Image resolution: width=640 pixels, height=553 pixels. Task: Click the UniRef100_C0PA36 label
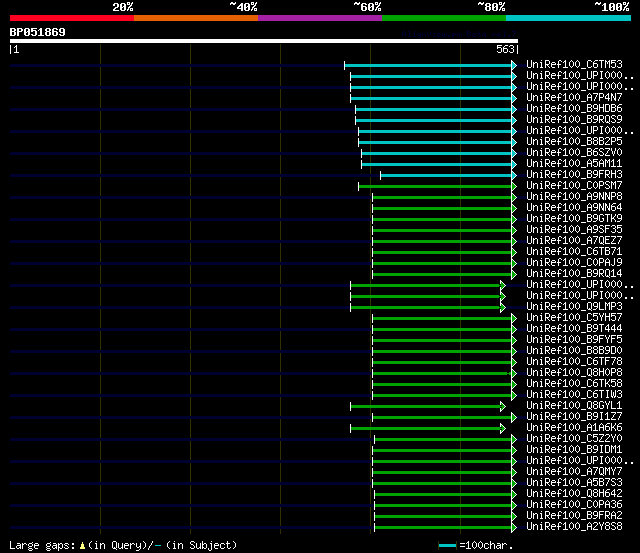(574, 505)
